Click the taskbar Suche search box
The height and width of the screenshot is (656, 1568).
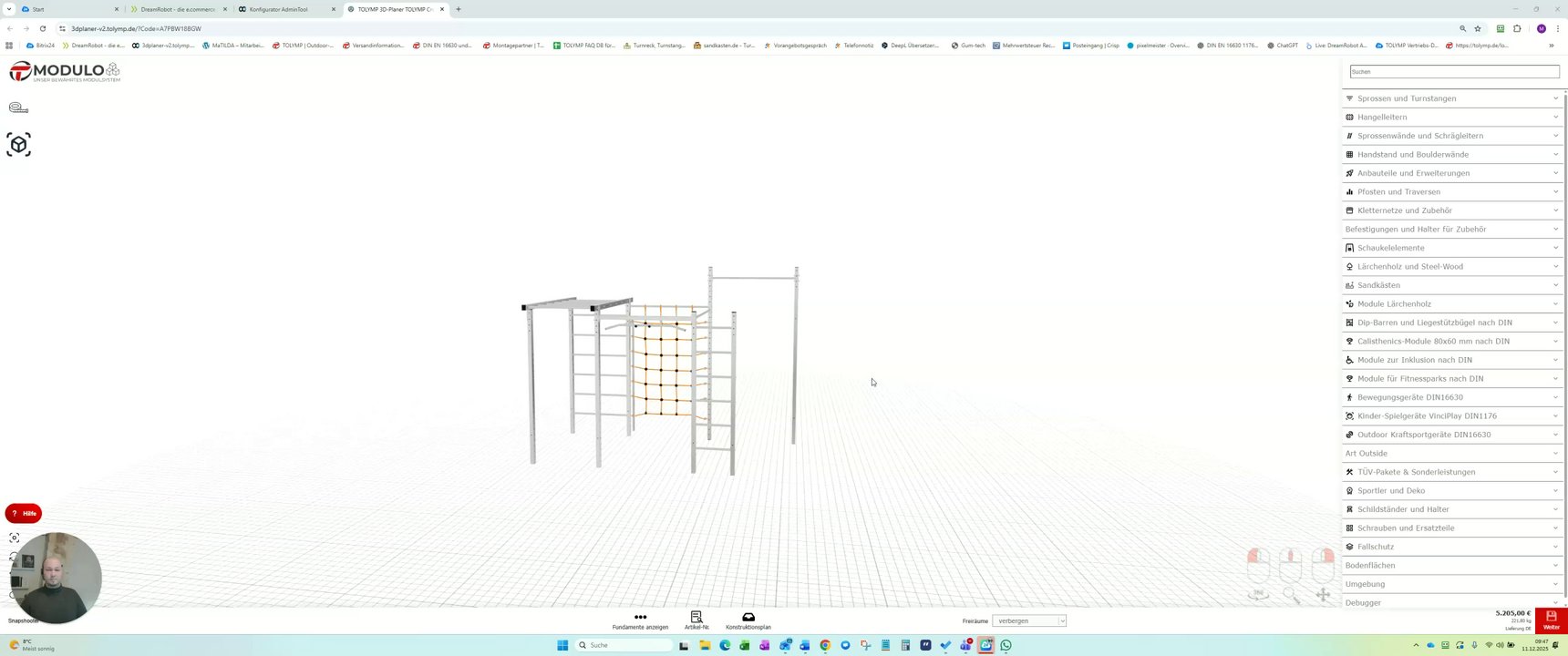coord(624,645)
